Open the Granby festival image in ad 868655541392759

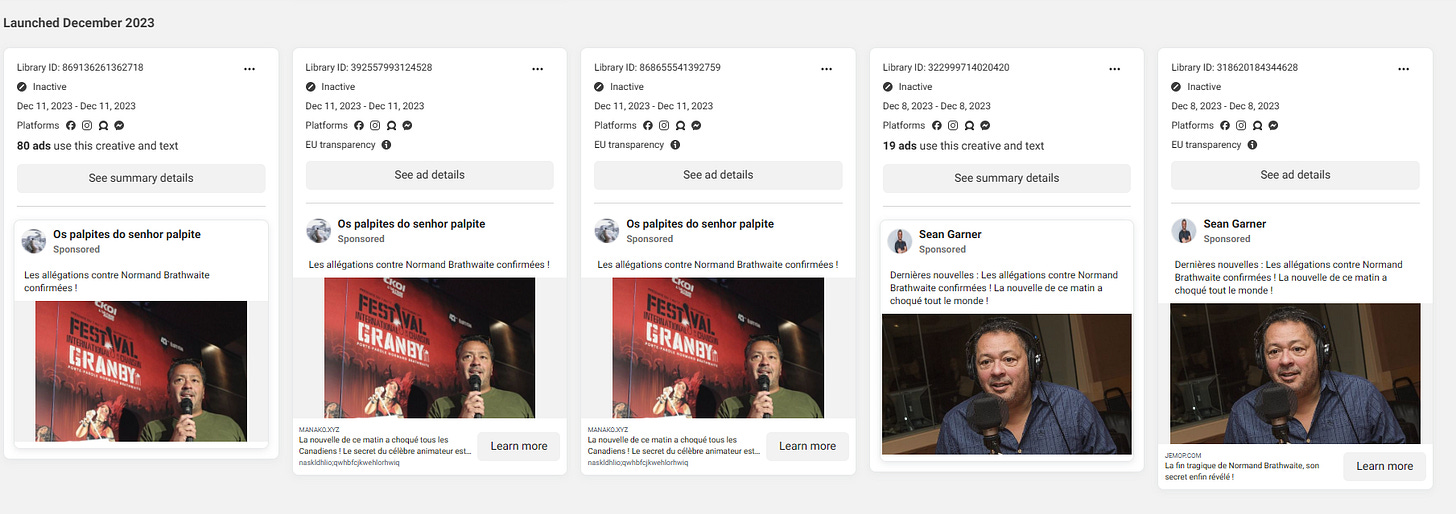718,348
